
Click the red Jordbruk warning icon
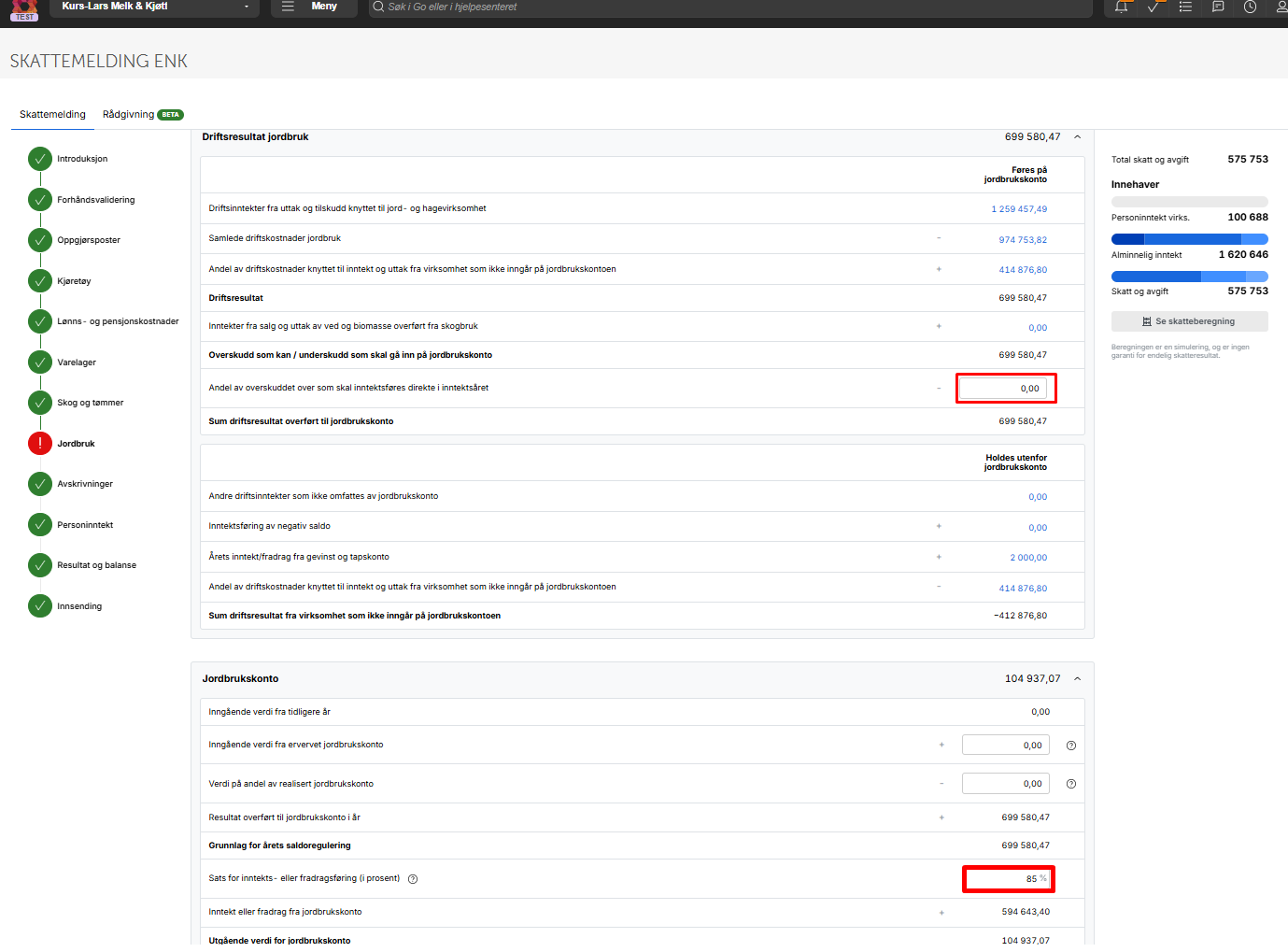point(40,444)
